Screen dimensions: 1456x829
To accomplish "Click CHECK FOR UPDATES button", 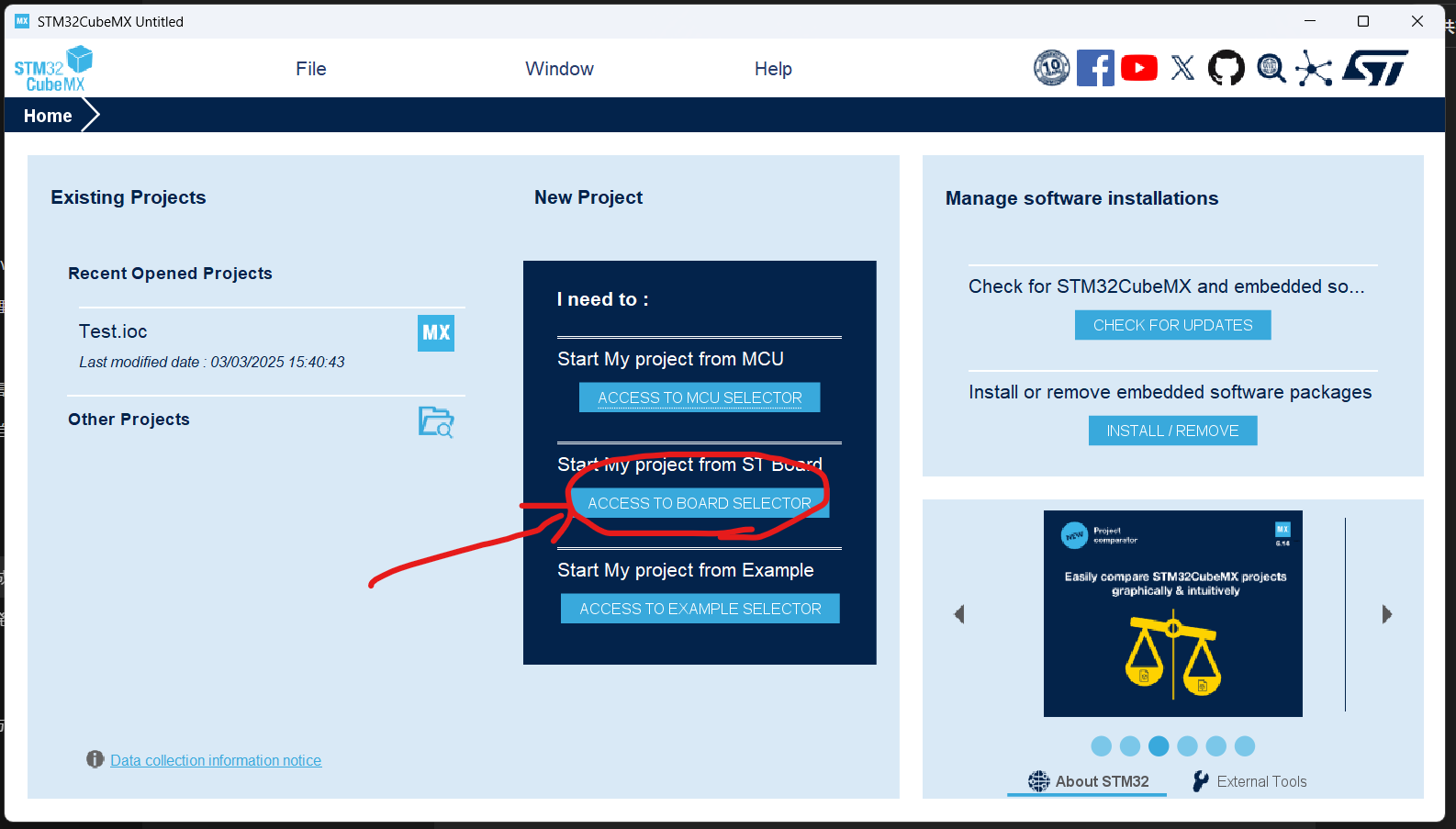I will [x=1173, y=325].
